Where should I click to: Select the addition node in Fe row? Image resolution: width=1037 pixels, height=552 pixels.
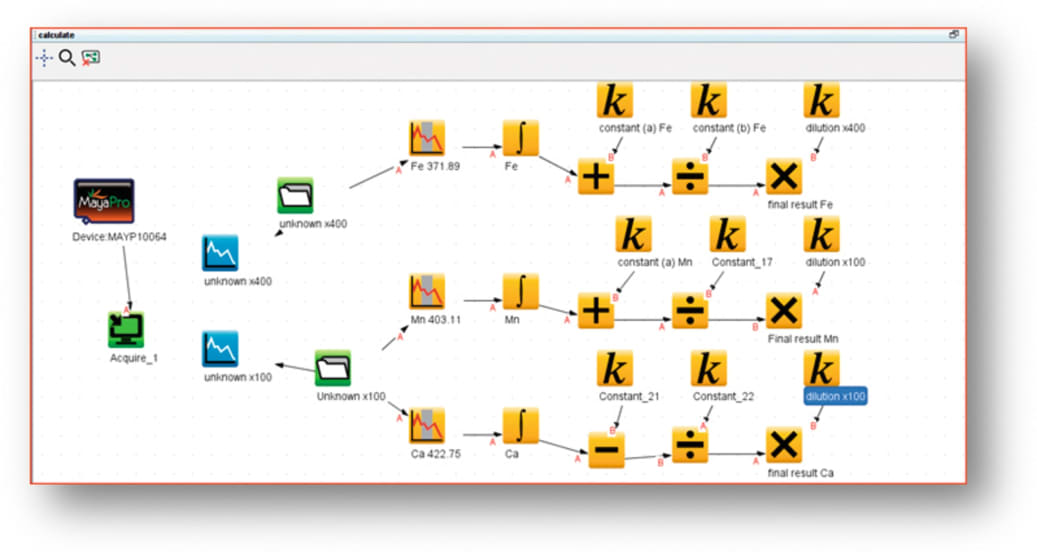point(596,177)
